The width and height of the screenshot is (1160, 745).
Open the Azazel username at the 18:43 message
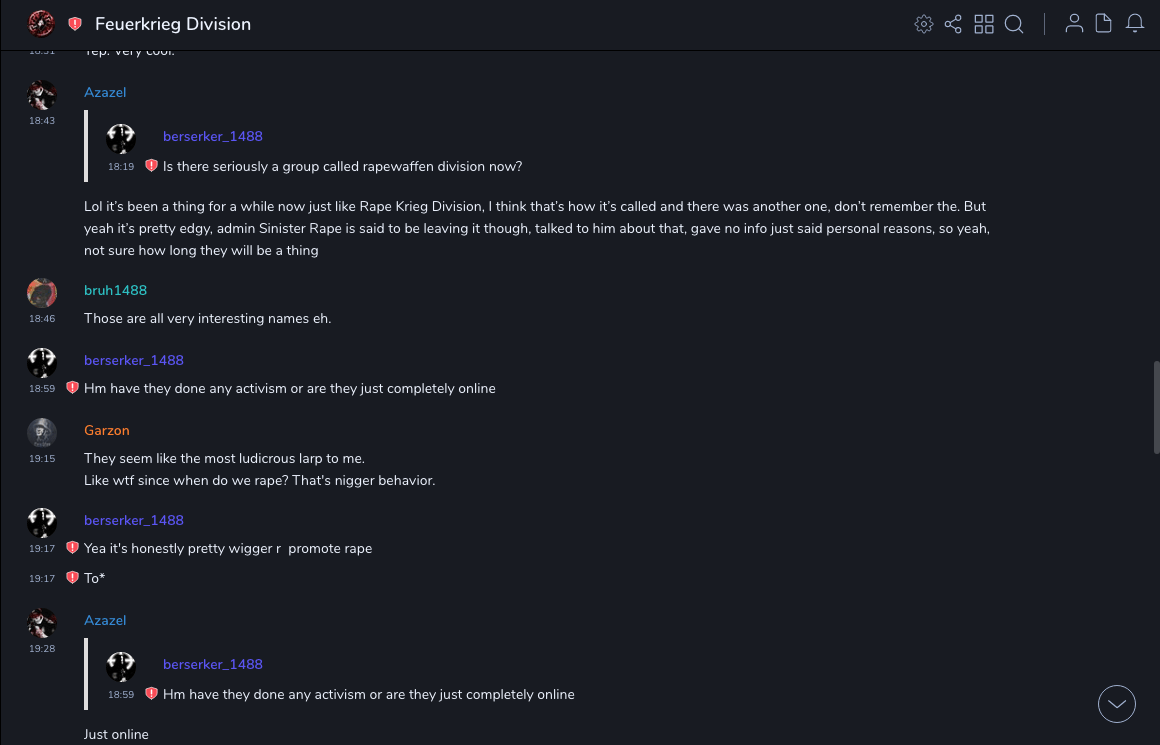(105, 92)
